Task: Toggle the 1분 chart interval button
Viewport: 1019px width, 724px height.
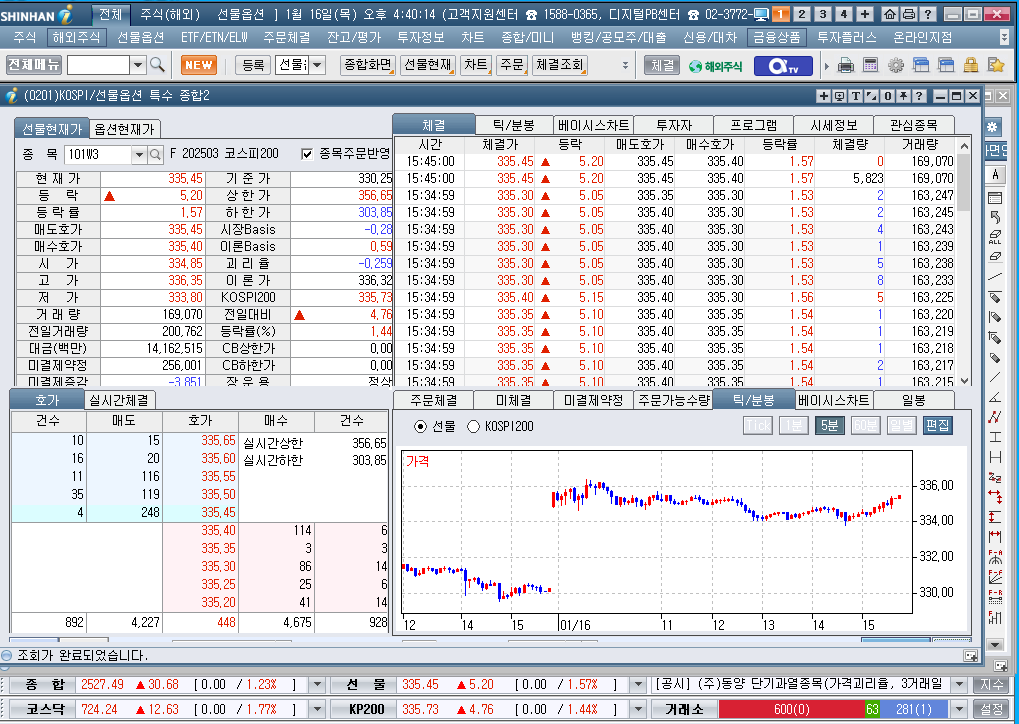Action: pos(793,426)
